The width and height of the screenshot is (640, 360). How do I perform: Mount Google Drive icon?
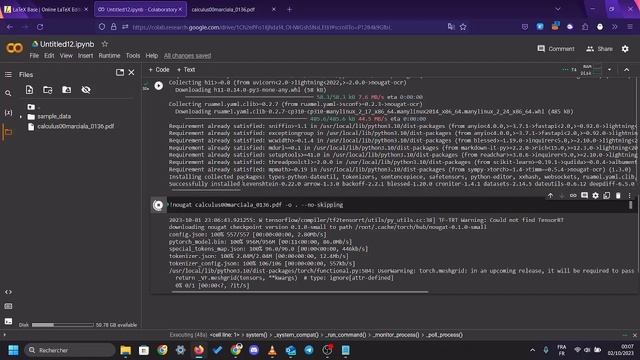67,90
